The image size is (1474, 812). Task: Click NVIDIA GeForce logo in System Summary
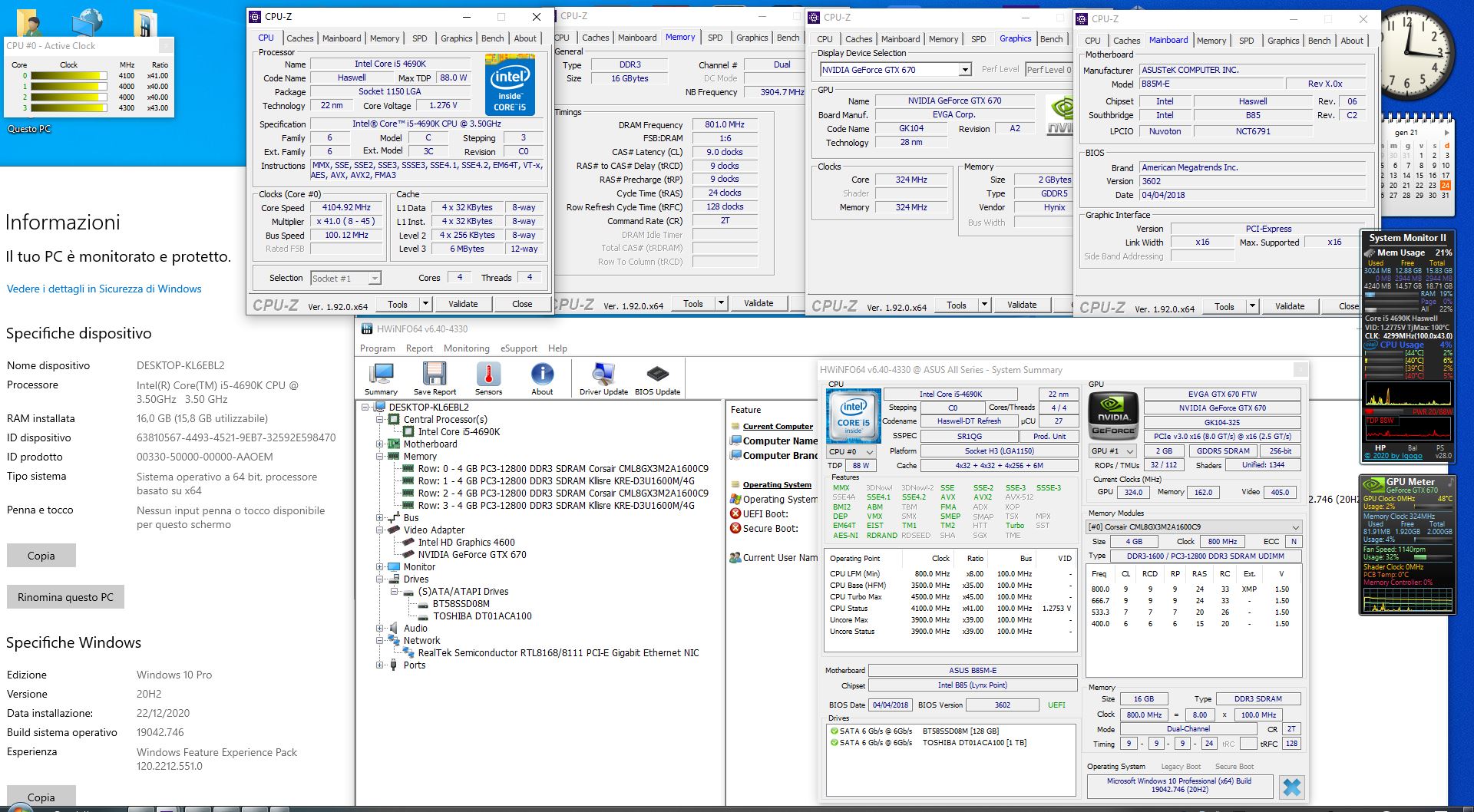click(1113, 415)
